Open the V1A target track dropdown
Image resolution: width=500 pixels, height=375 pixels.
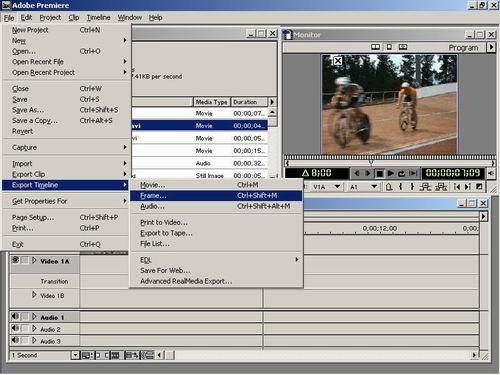pyautogui.click(x=337, y=187)
